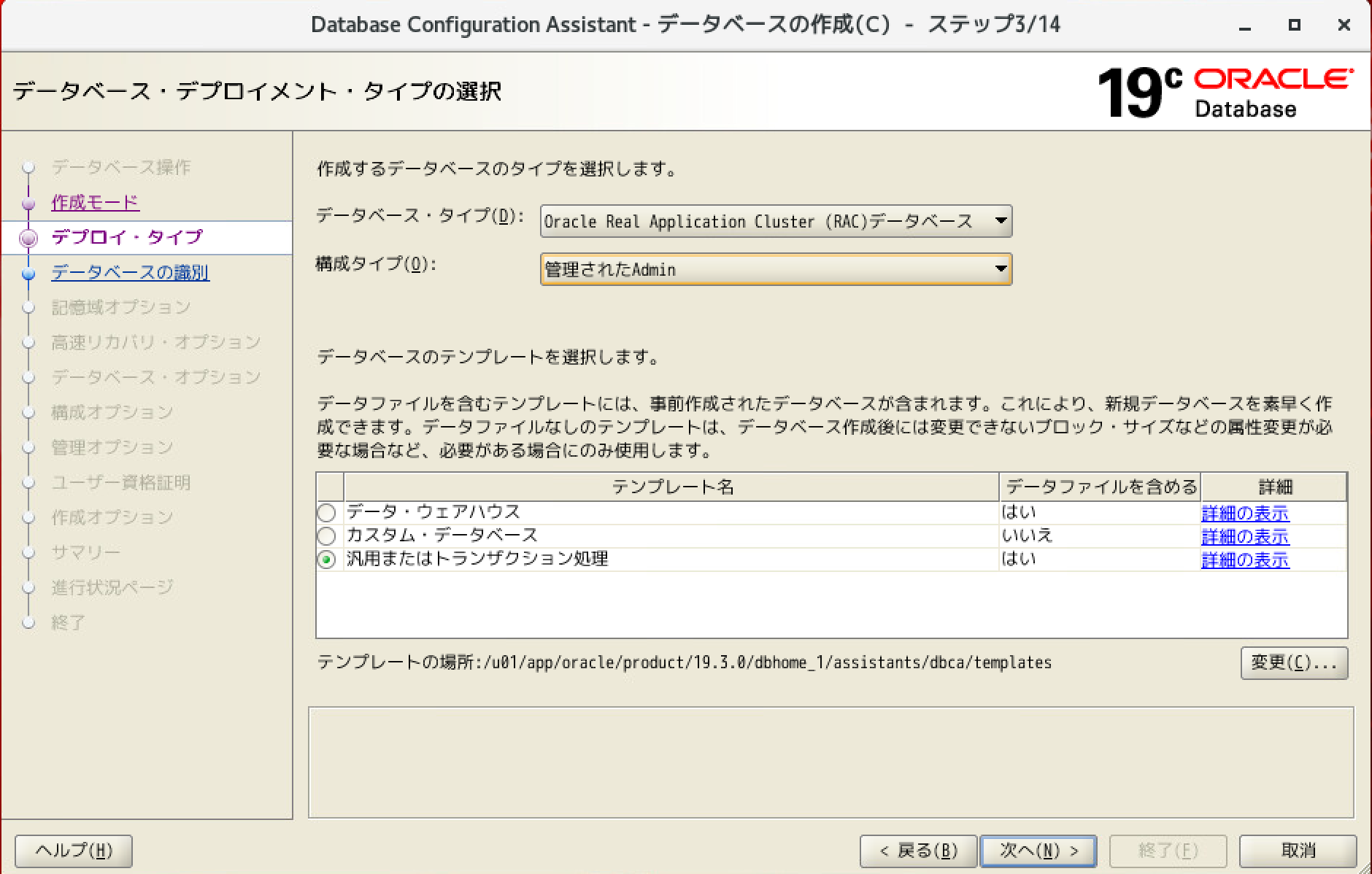The width and height of the screenshot is (1372, 874).
Task: Open the データベースの識別 step
Action: [129, 272]
